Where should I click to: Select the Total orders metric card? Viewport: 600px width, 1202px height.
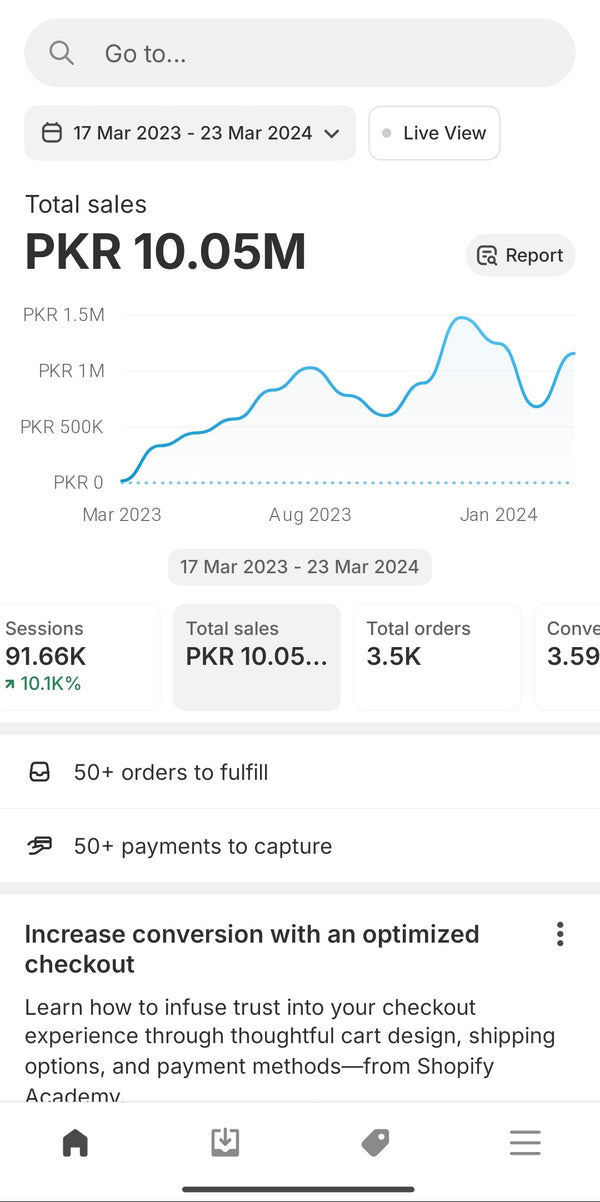[x=437, y=656]
